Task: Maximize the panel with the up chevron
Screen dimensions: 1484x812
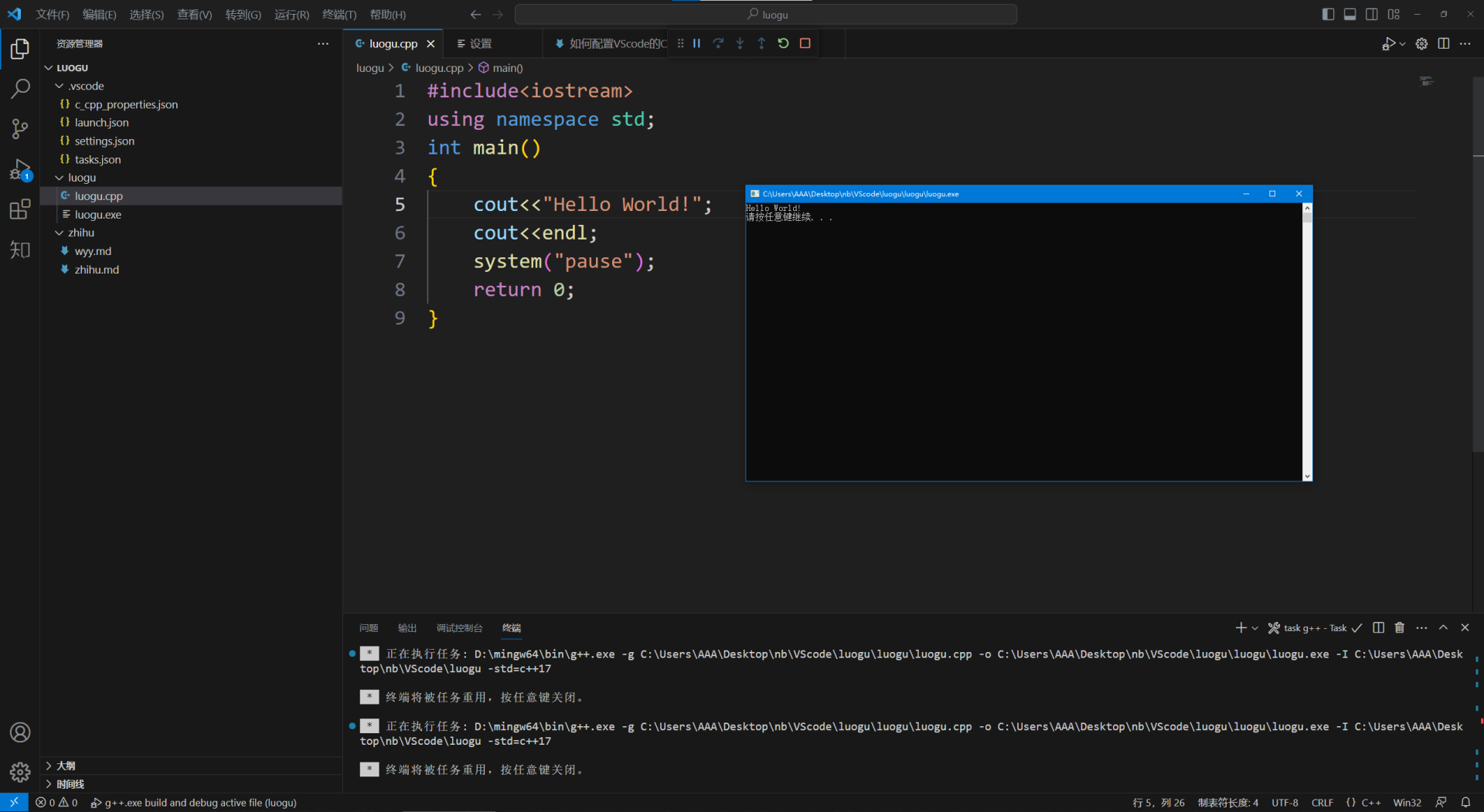Action: pyautogui.click(x=1443, y=628)
